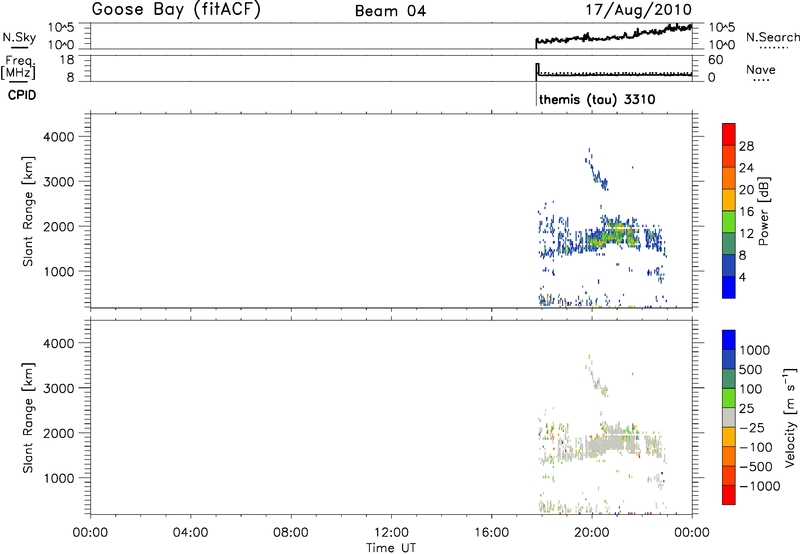The width and height of the screenshot is (800, 554).
Task: Click the frequency trace in Freq panel
Action: [614, 74]
